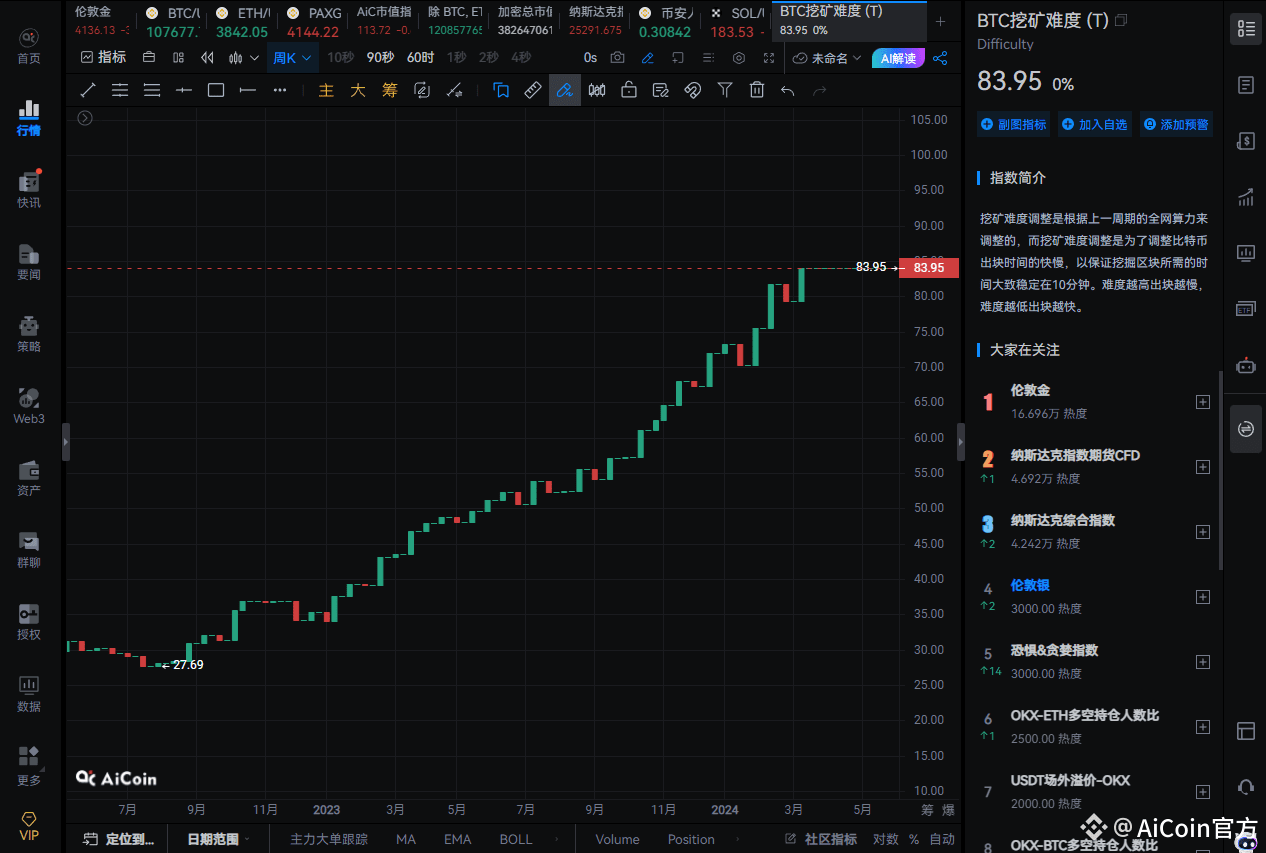Open the 数据 data sidebar icon

click(x=29, y=693)
